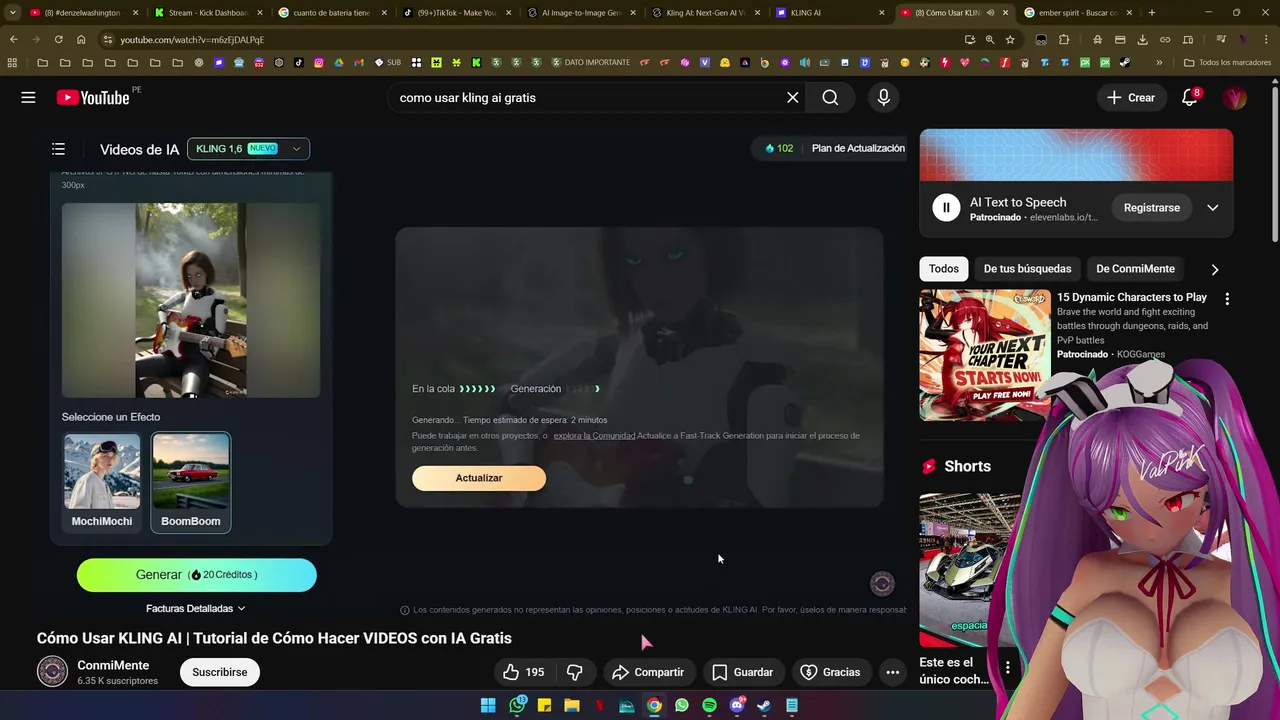Screen dimensions: 1280x720
Task: Clear the YouTube search text
Action: 792,97
